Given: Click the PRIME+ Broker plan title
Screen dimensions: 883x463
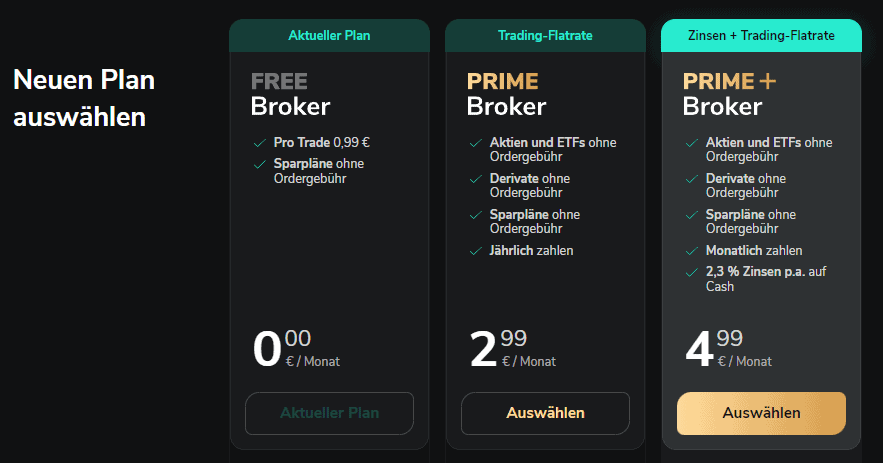Looking at the screenshot, I should 730,93.
